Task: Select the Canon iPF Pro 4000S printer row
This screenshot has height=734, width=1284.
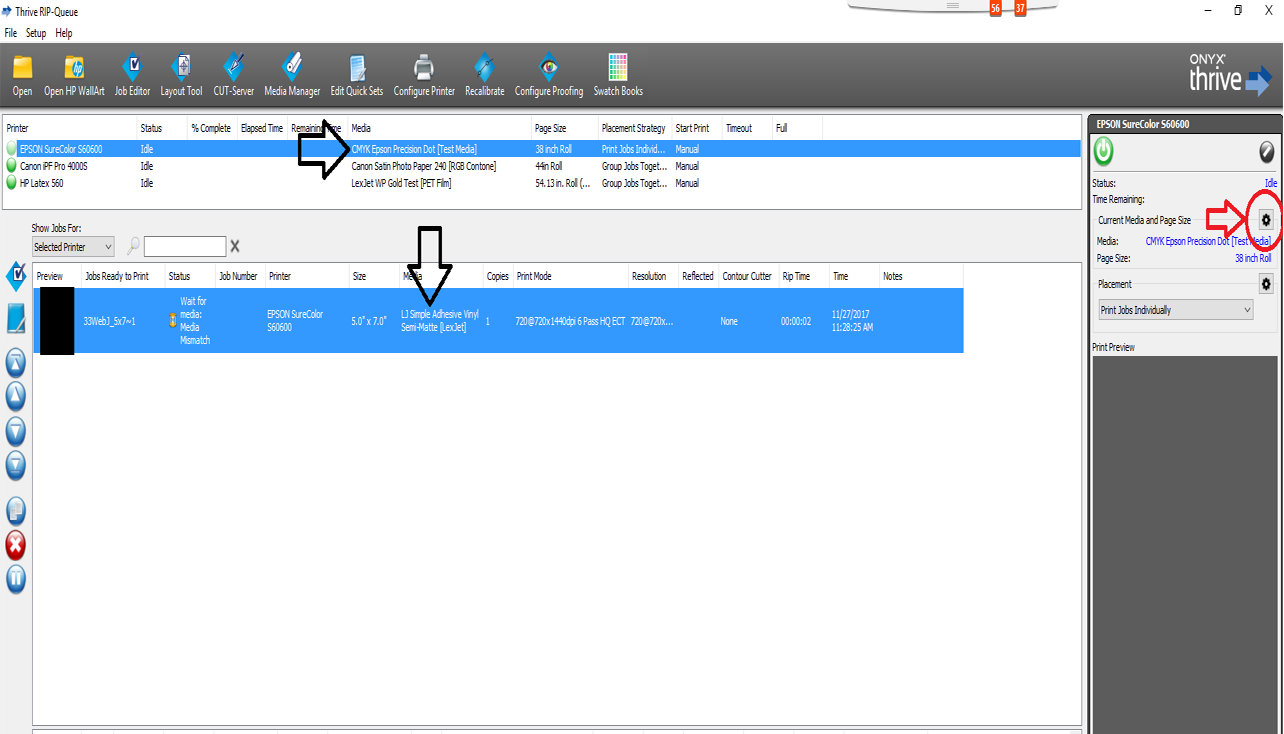Action: [541, 166]
